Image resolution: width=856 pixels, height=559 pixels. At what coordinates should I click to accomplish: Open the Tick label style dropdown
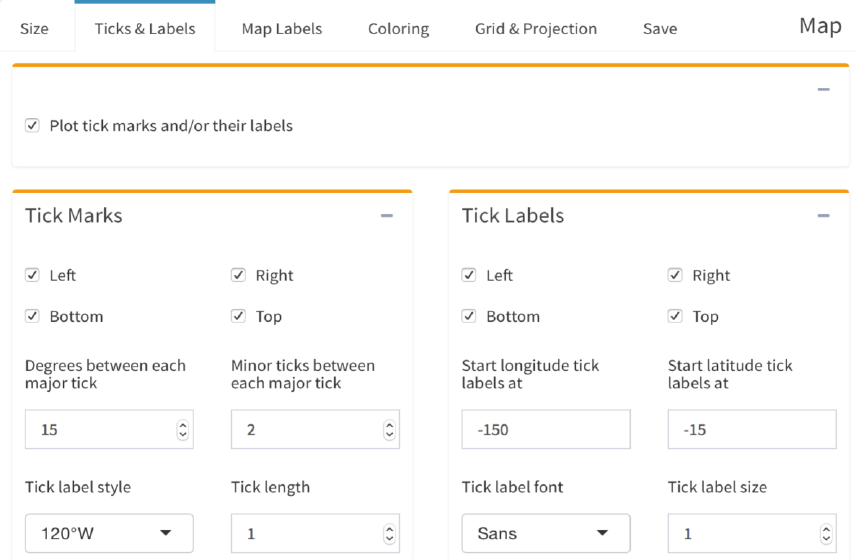109,533
